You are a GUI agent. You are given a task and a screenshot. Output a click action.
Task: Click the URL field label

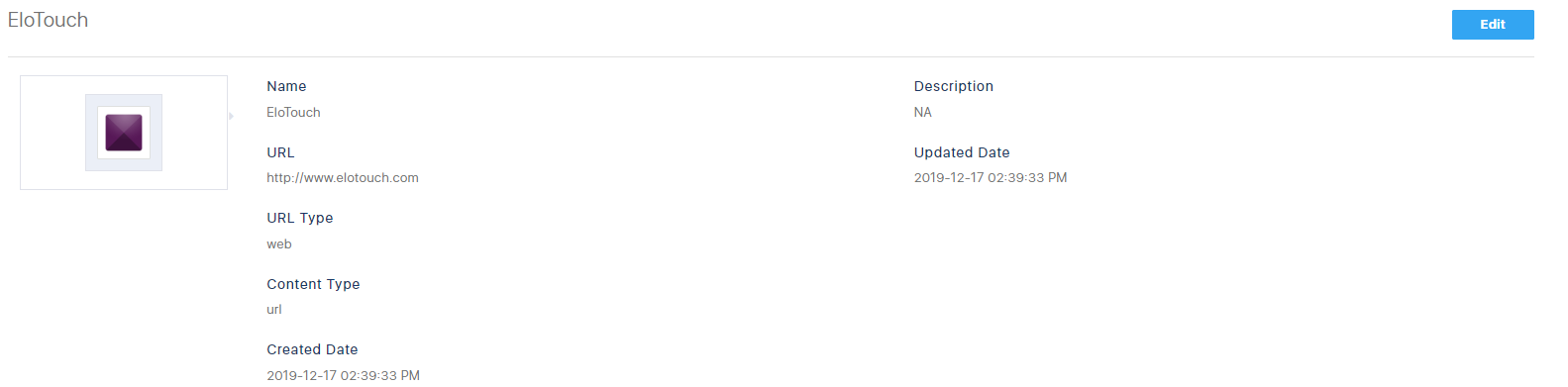click(280, 152)
